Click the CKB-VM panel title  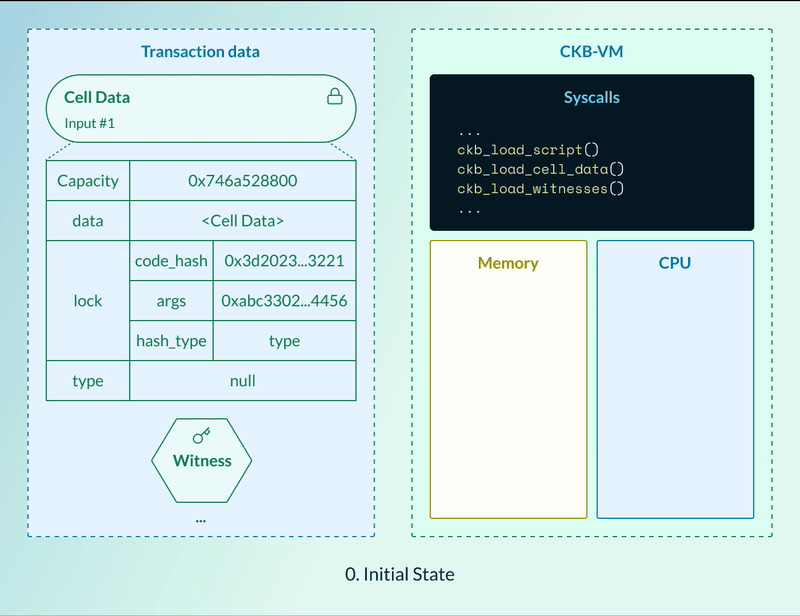coord(591,51)
